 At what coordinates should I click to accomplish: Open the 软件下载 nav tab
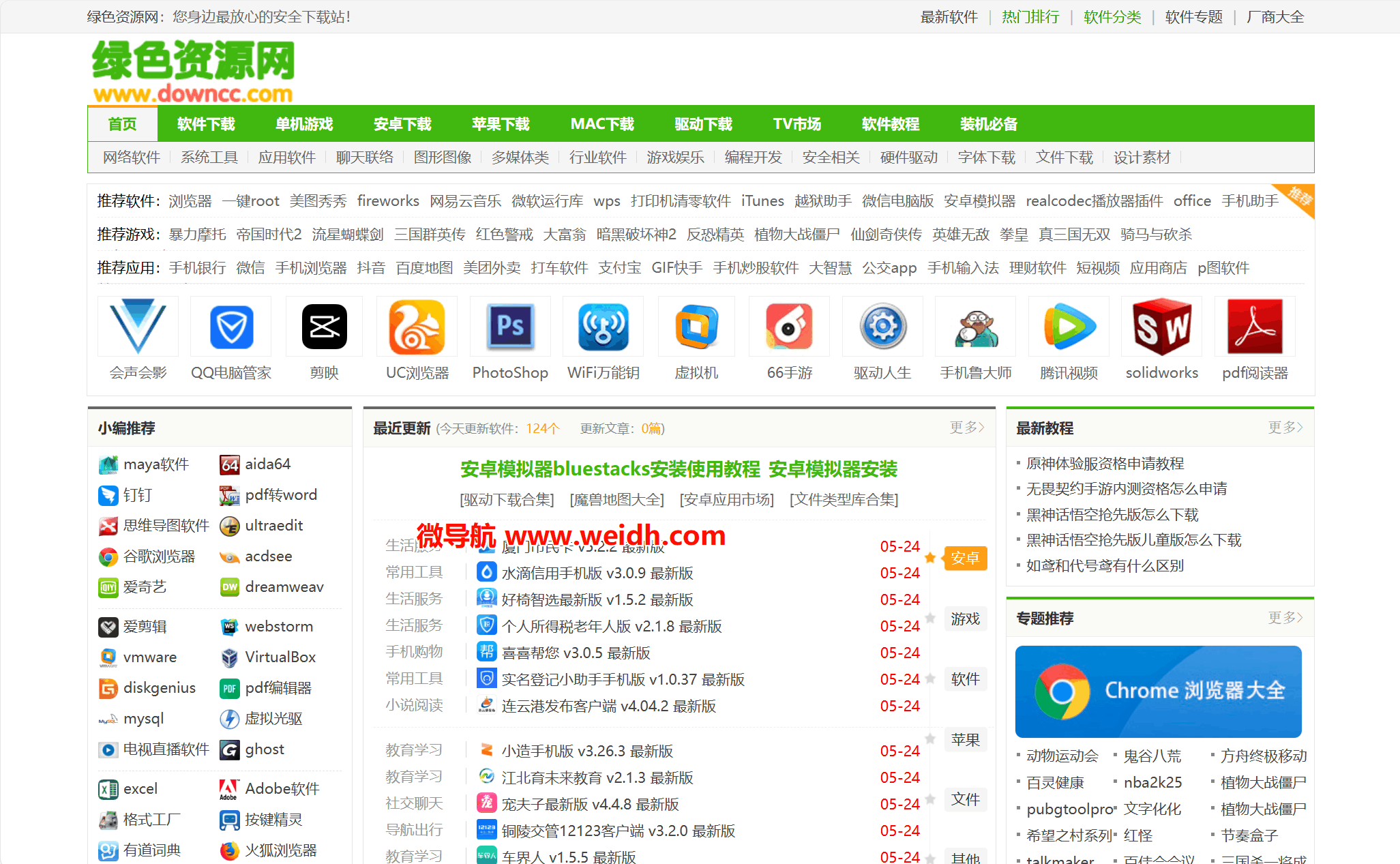(x=206, y=124)
